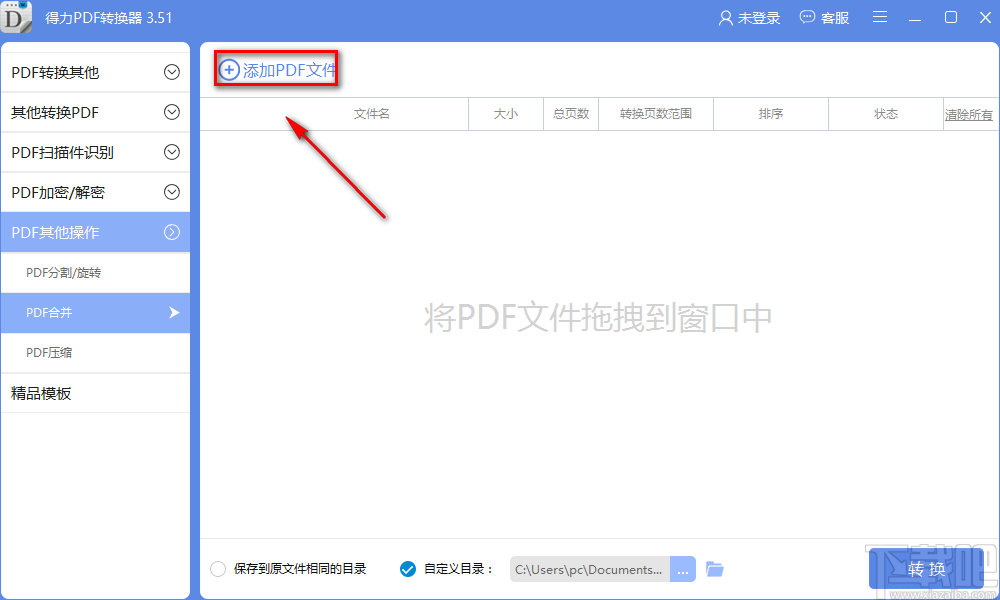Open the hamburger main menu

click(x=880, y=17)
